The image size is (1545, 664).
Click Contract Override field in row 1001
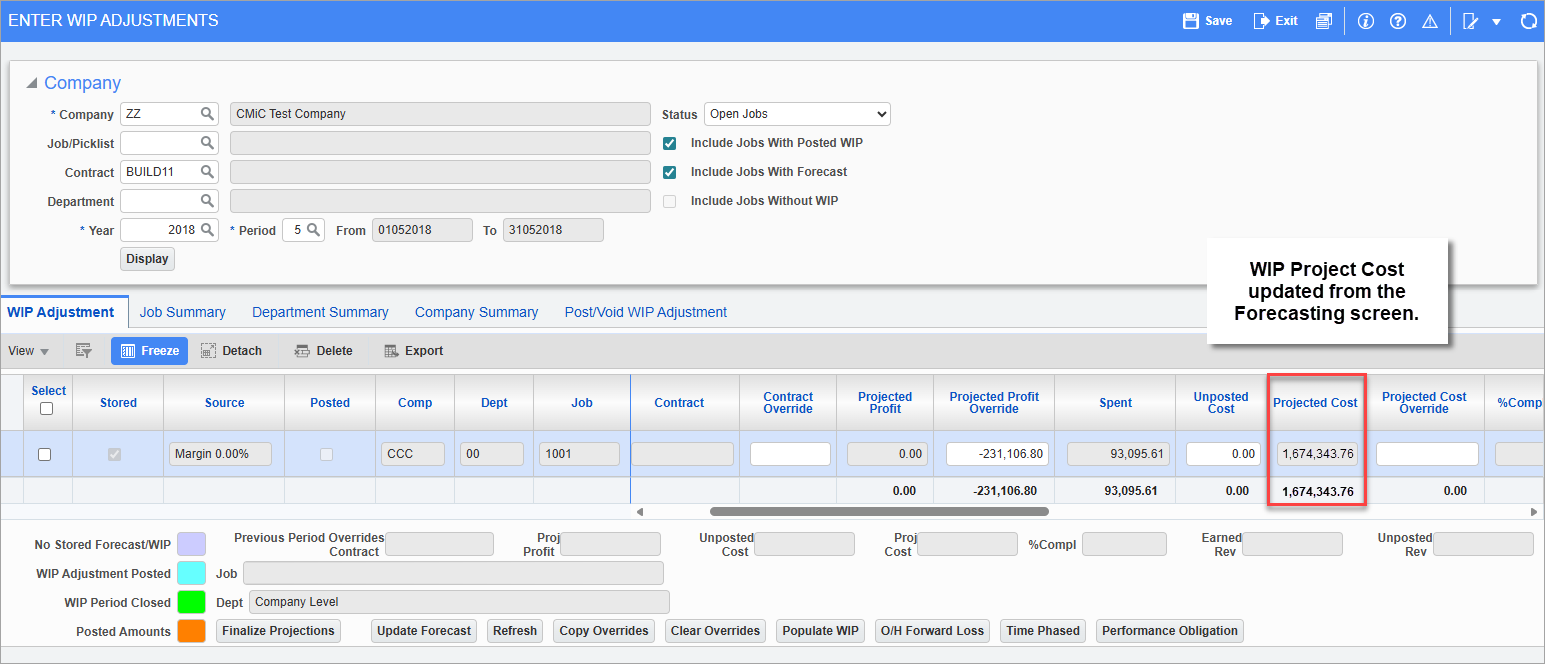(790, 454)
